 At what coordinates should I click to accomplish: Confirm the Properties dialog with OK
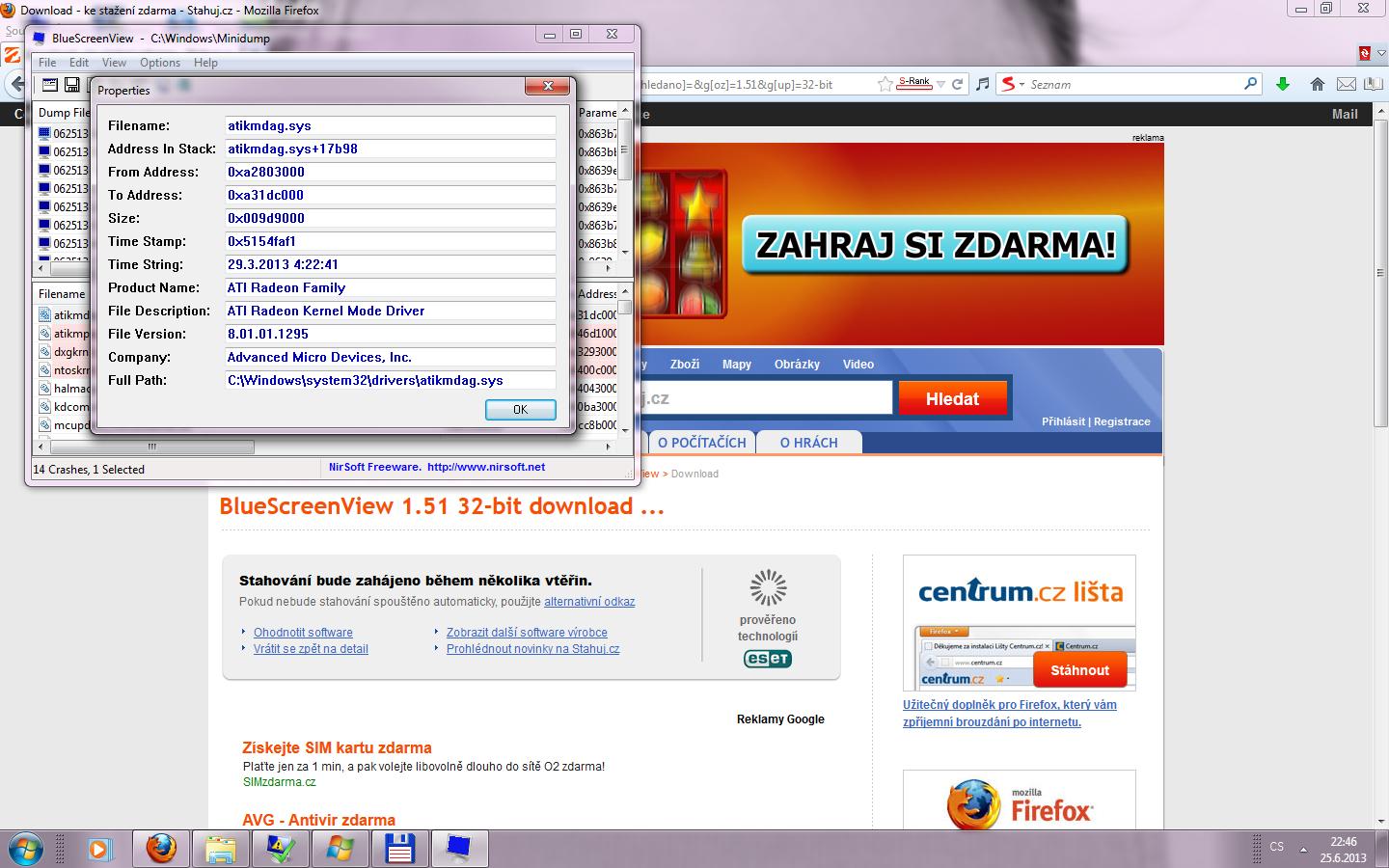[520, 409]
